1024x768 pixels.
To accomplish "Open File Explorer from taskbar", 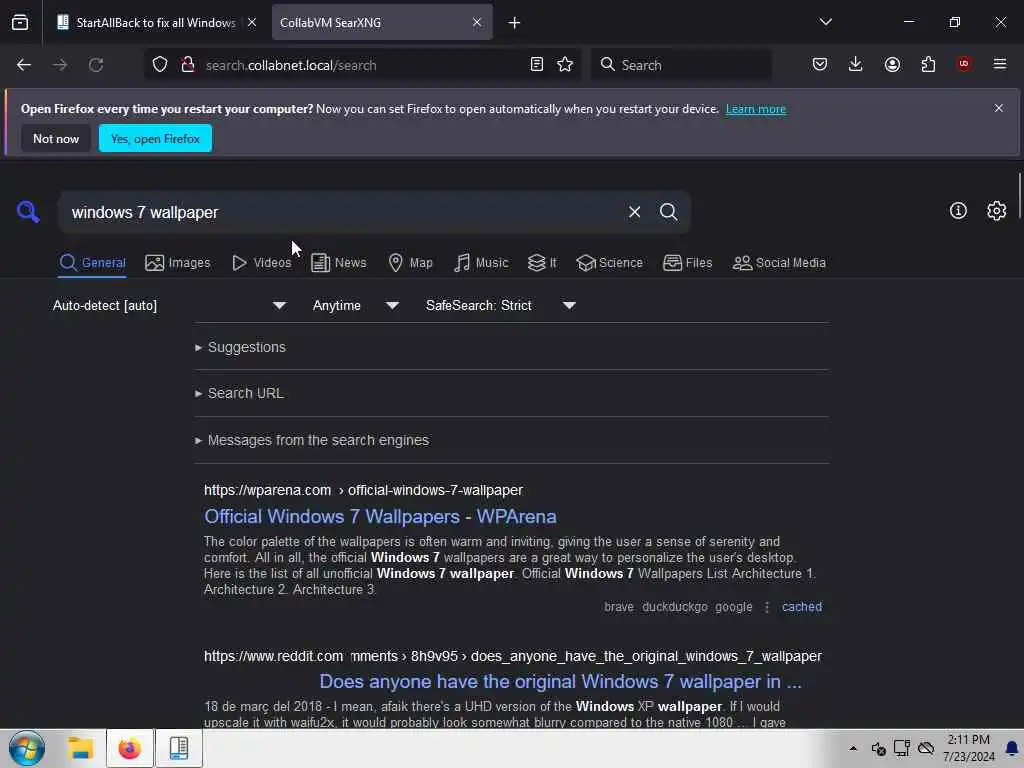I will (x=81, y=748).
